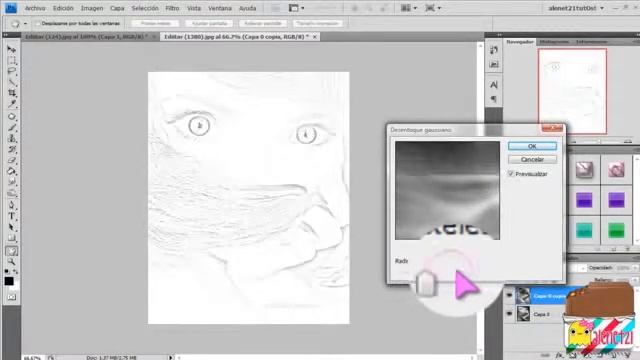Open the layer Opacidad dropdown arrow
This screenshot has height=360, width=640.
[x=635, y=268]
